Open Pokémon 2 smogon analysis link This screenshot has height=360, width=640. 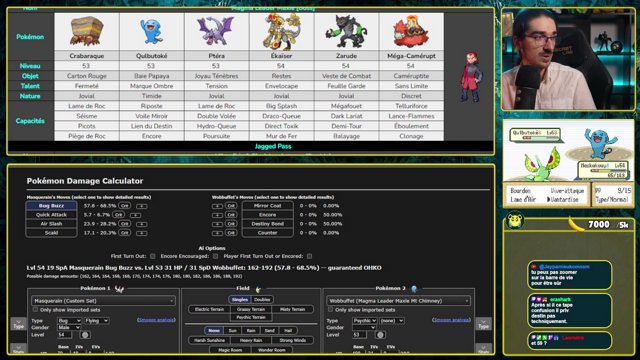[451, 320]
